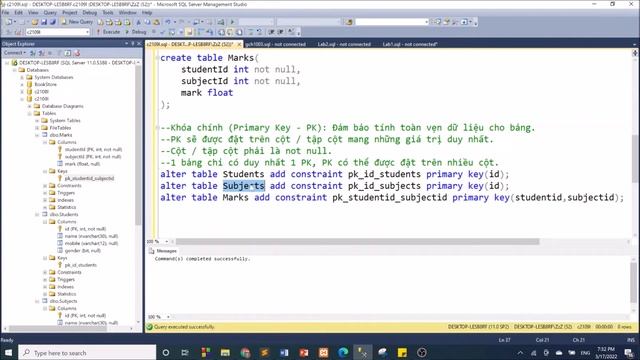Click the Debug button in SQL toolbar
Viewport: 640px width, 360px height.
[136, 32]
